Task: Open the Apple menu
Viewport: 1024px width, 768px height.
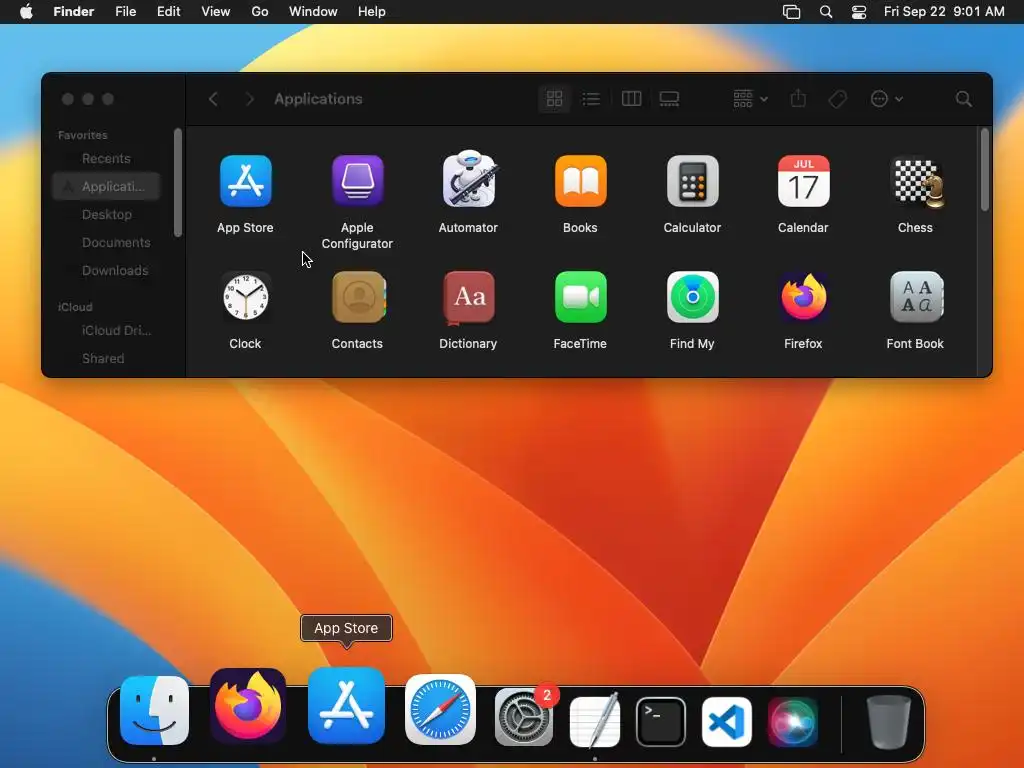Action: 26,12
